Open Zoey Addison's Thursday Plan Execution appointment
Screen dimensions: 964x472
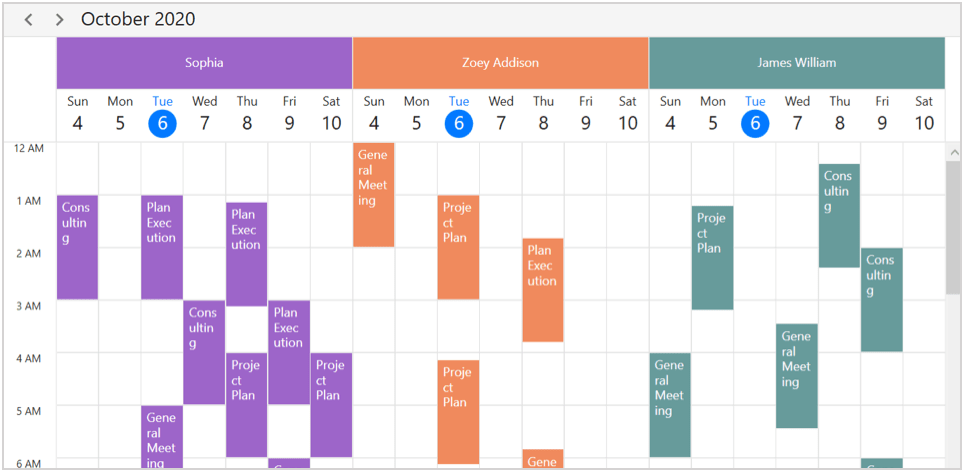pos(542,290)
